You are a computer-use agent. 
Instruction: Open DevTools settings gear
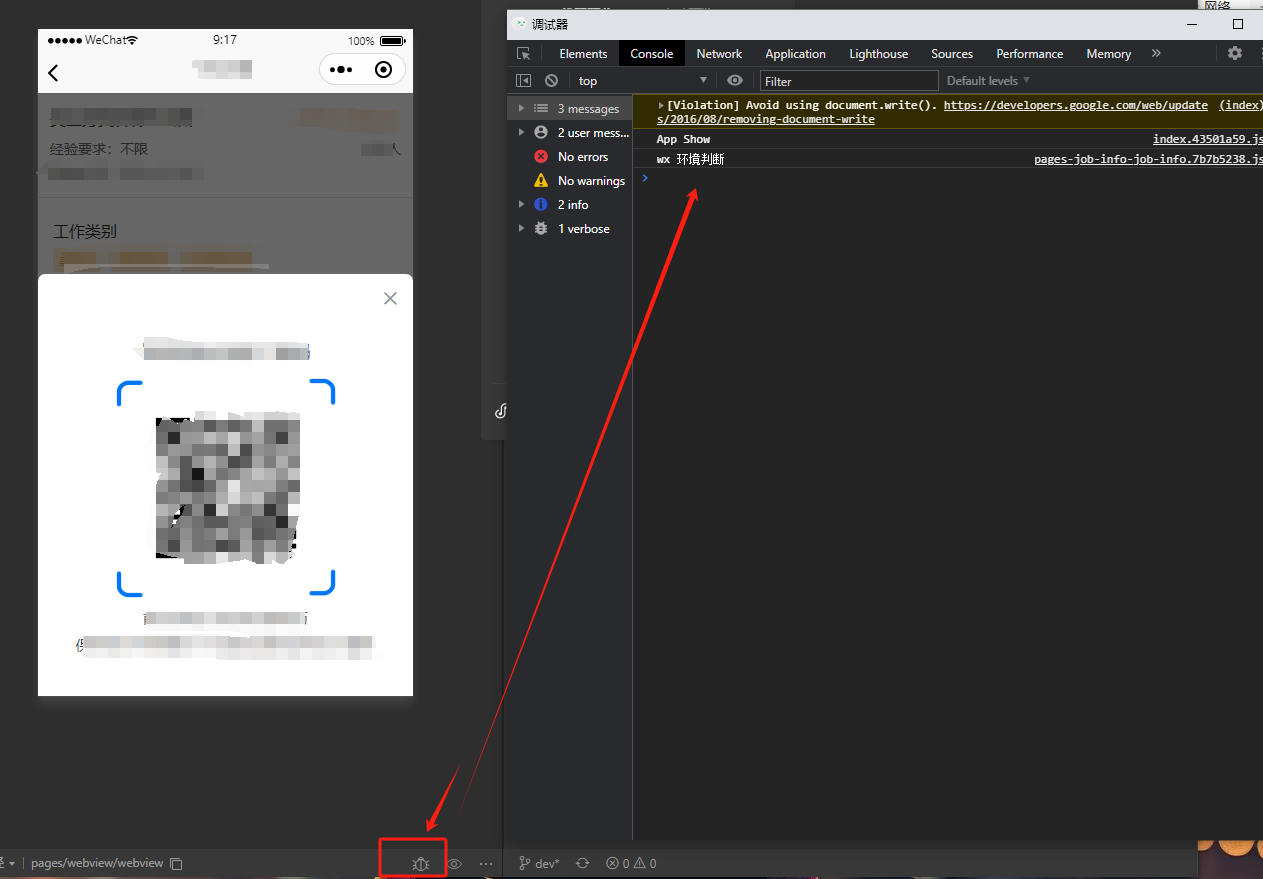point(1235,54)
